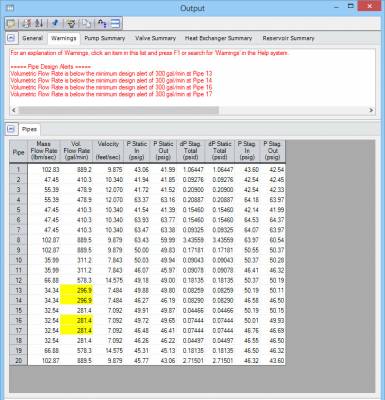Click the 102.83 mass flow cell
The image size is (385, 400).
click(44, 169)
